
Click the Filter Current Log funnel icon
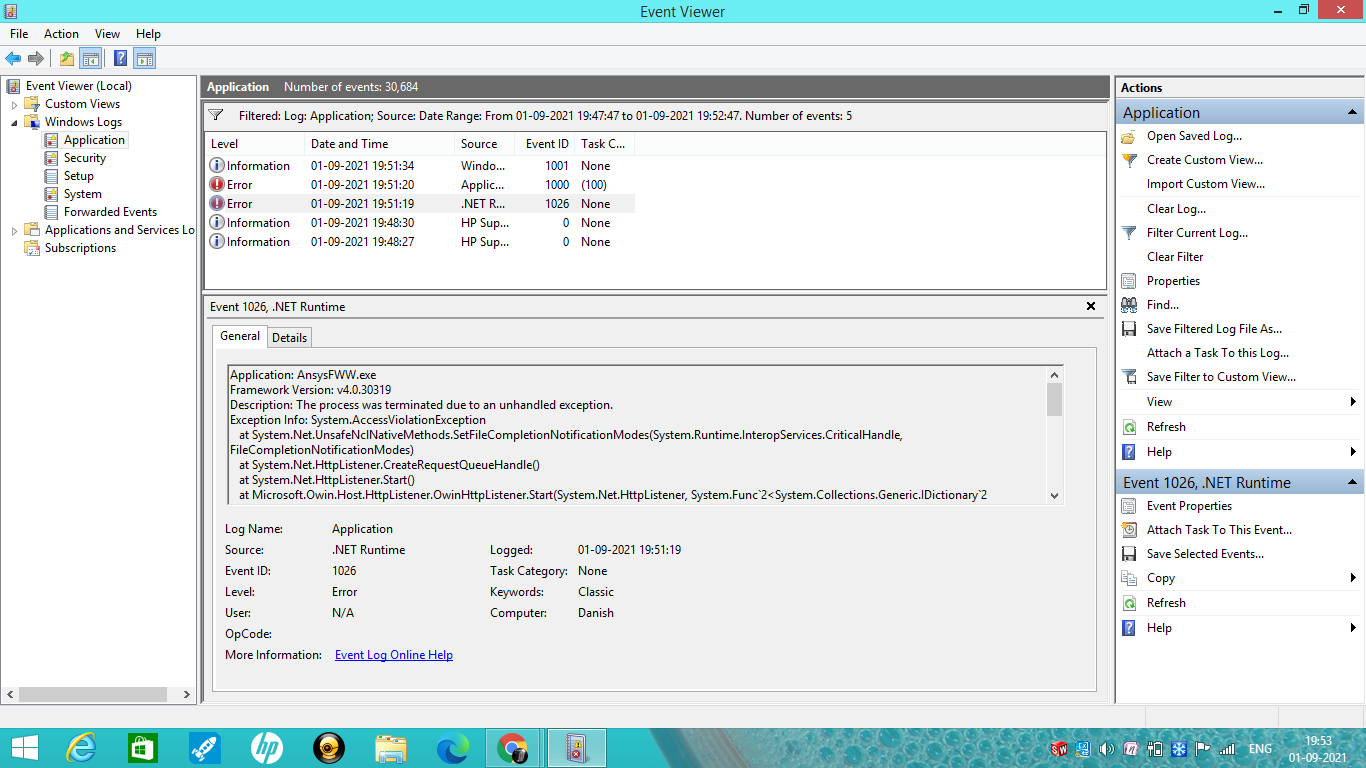click(1129, 233)
